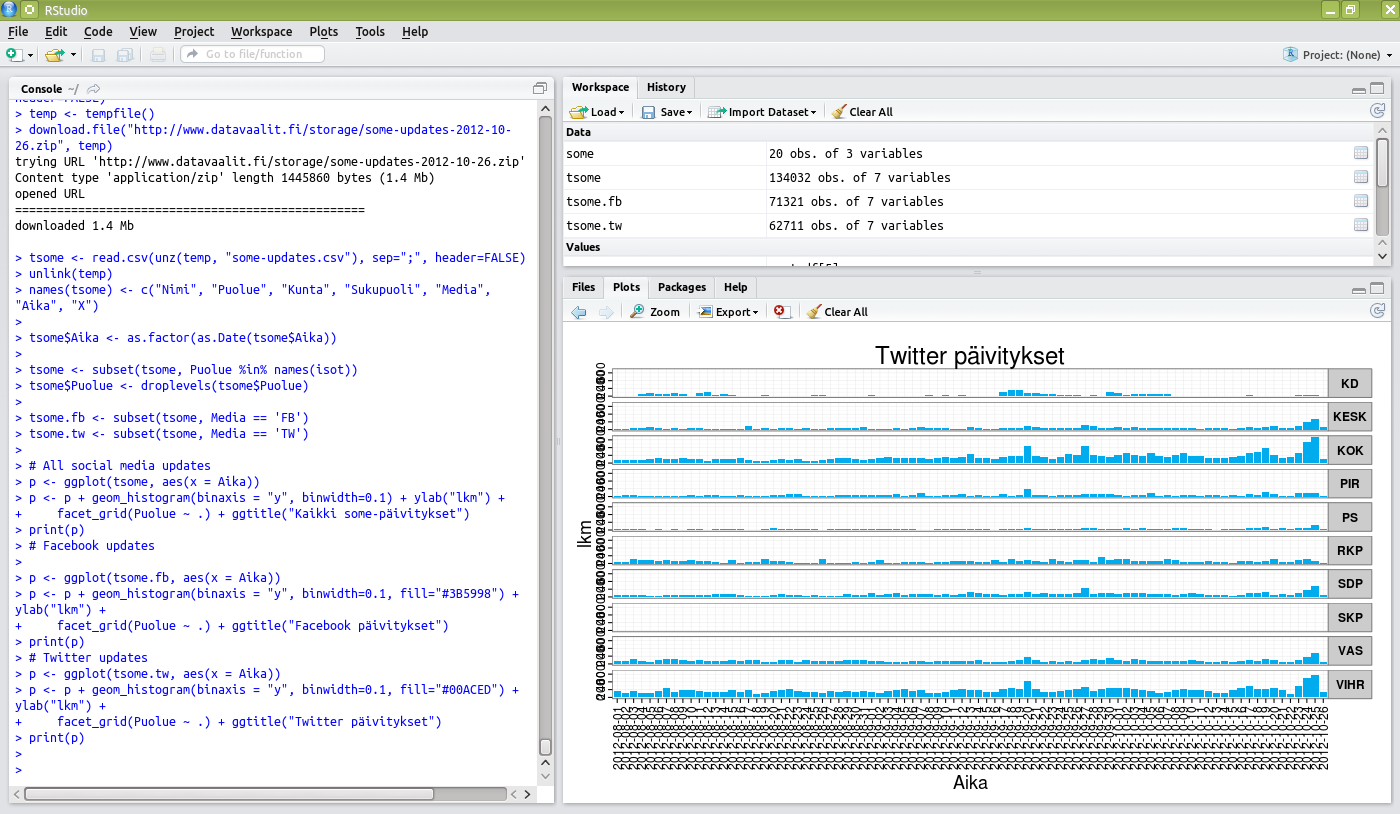The image size is (1400, 814).
Task: Click the Go to file/function field
Action: click(252, 54)
